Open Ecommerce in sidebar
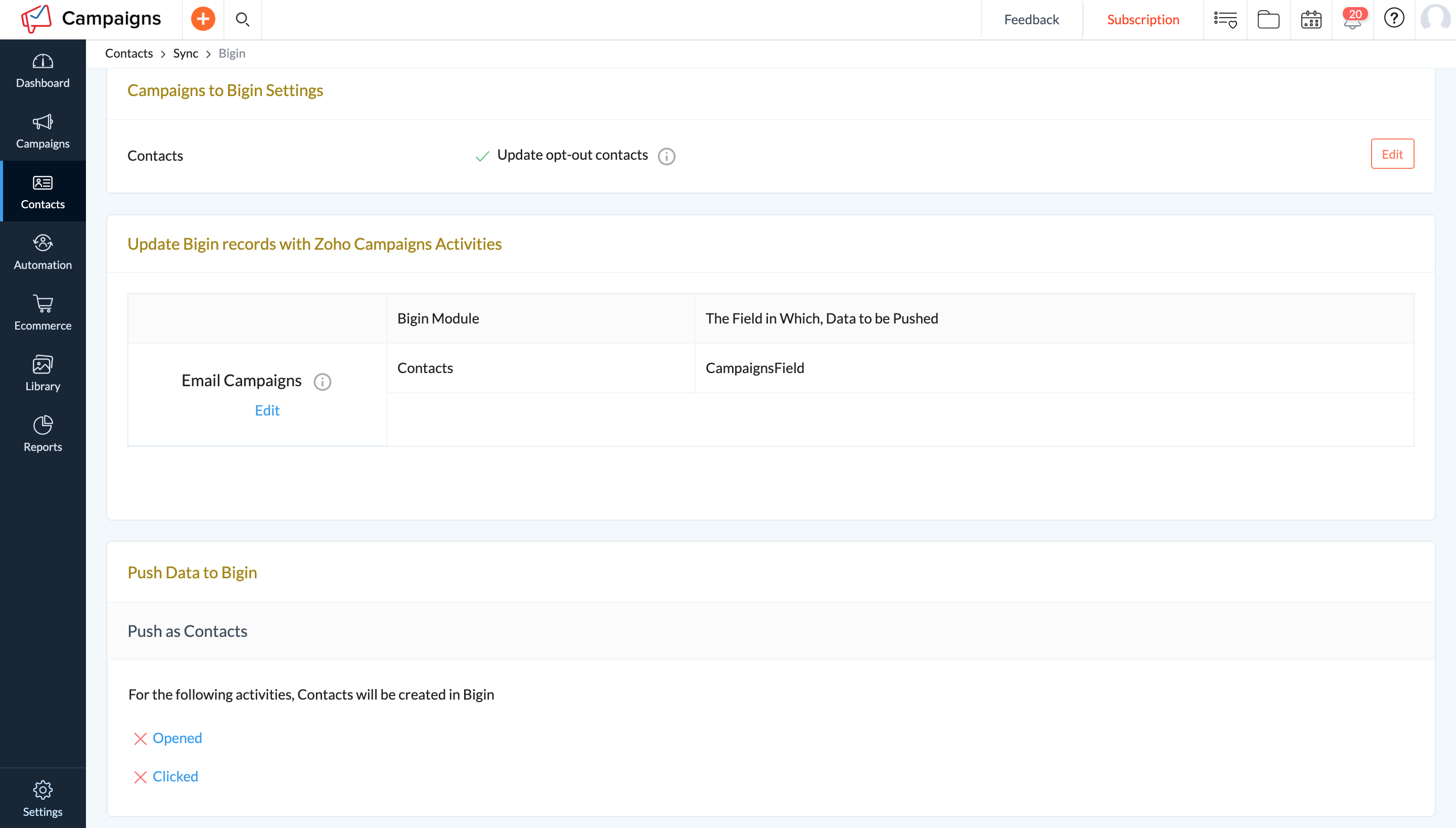Image resolution: width=1456 pixels, height=828 pixels. click(x=42, y=313)
